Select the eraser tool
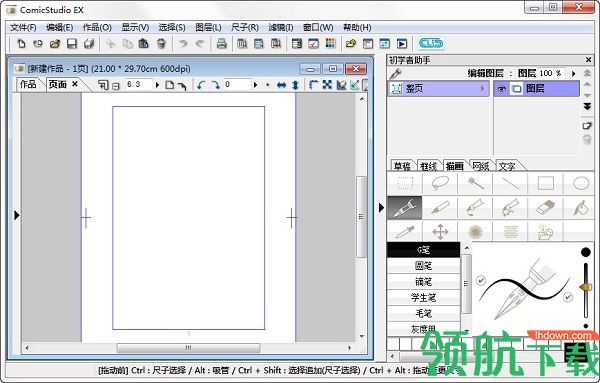The height and width of the screenshot is (383, 600). point(546,208)
